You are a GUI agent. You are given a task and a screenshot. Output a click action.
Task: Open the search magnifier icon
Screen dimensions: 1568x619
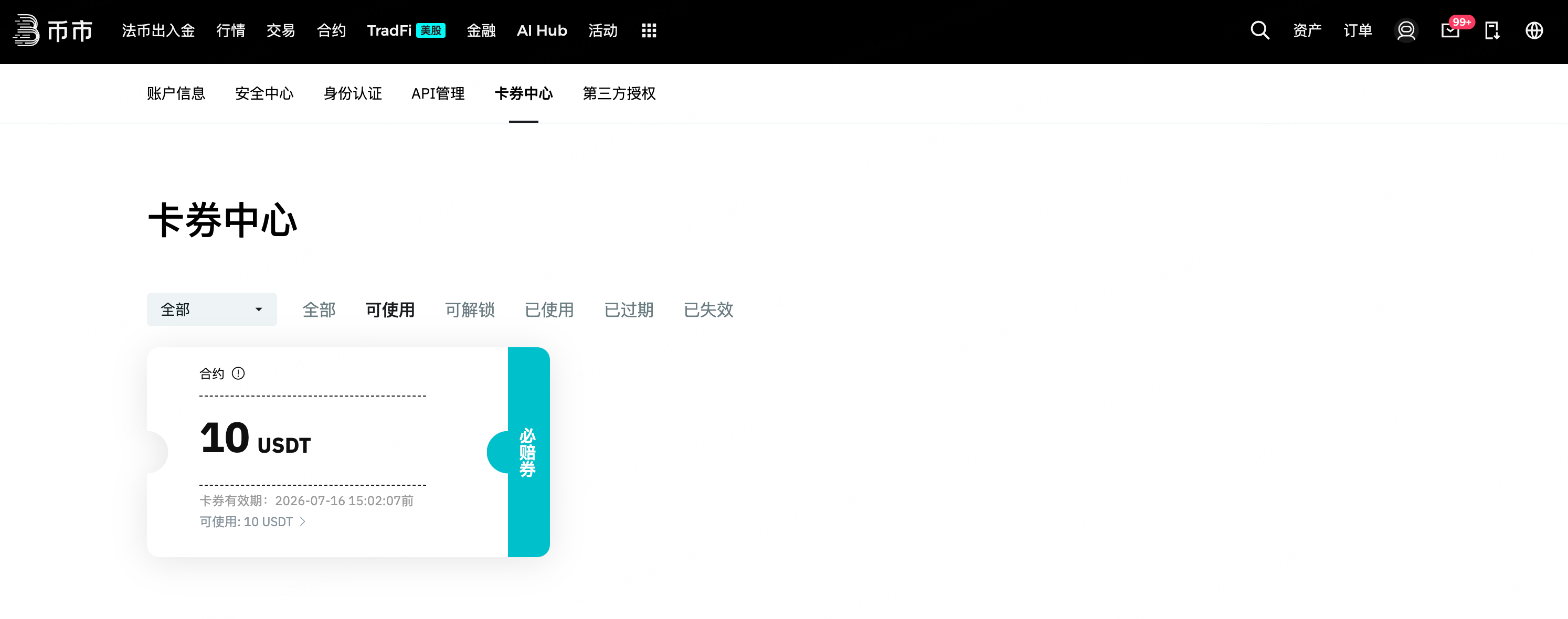(1259, 30)
